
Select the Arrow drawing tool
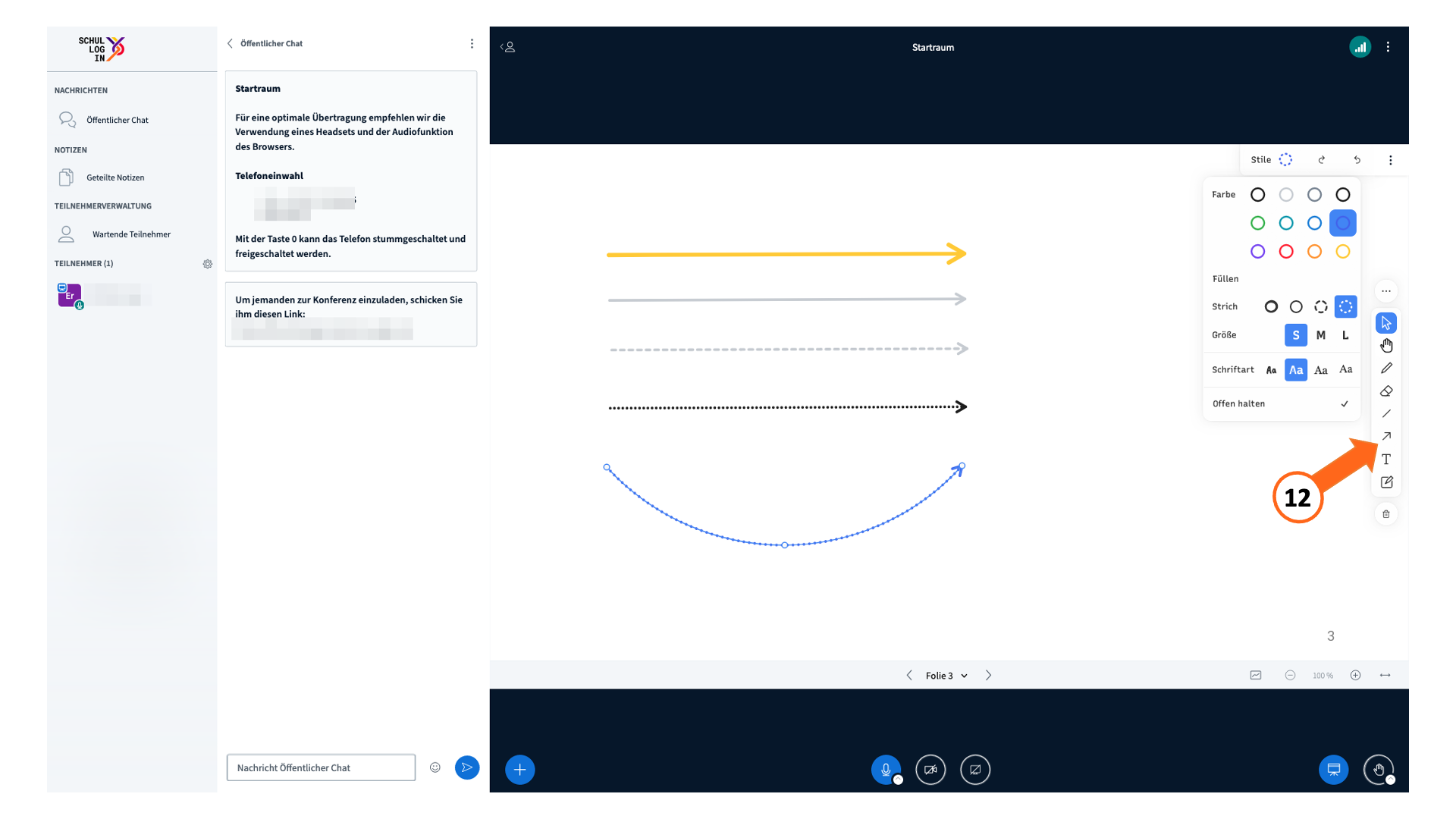(1385, 437)
